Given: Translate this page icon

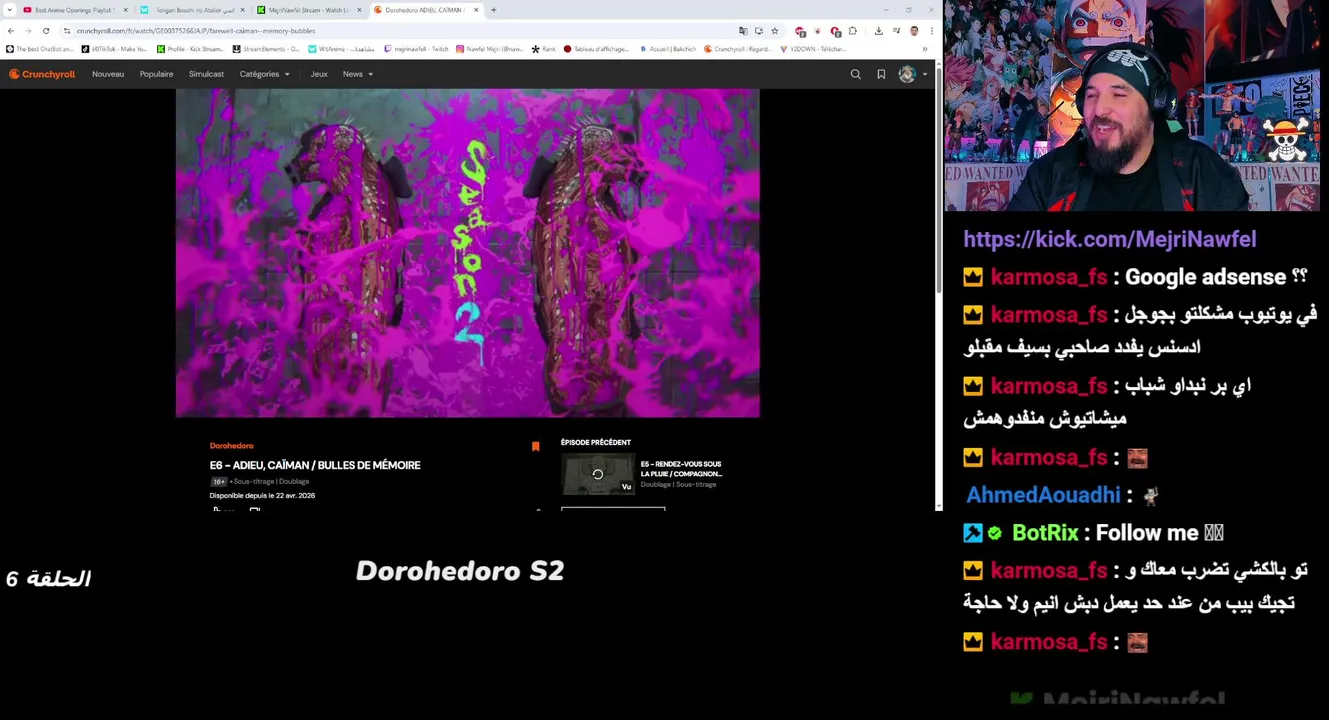Looking at the screenshot, I should tap(742, 31).
